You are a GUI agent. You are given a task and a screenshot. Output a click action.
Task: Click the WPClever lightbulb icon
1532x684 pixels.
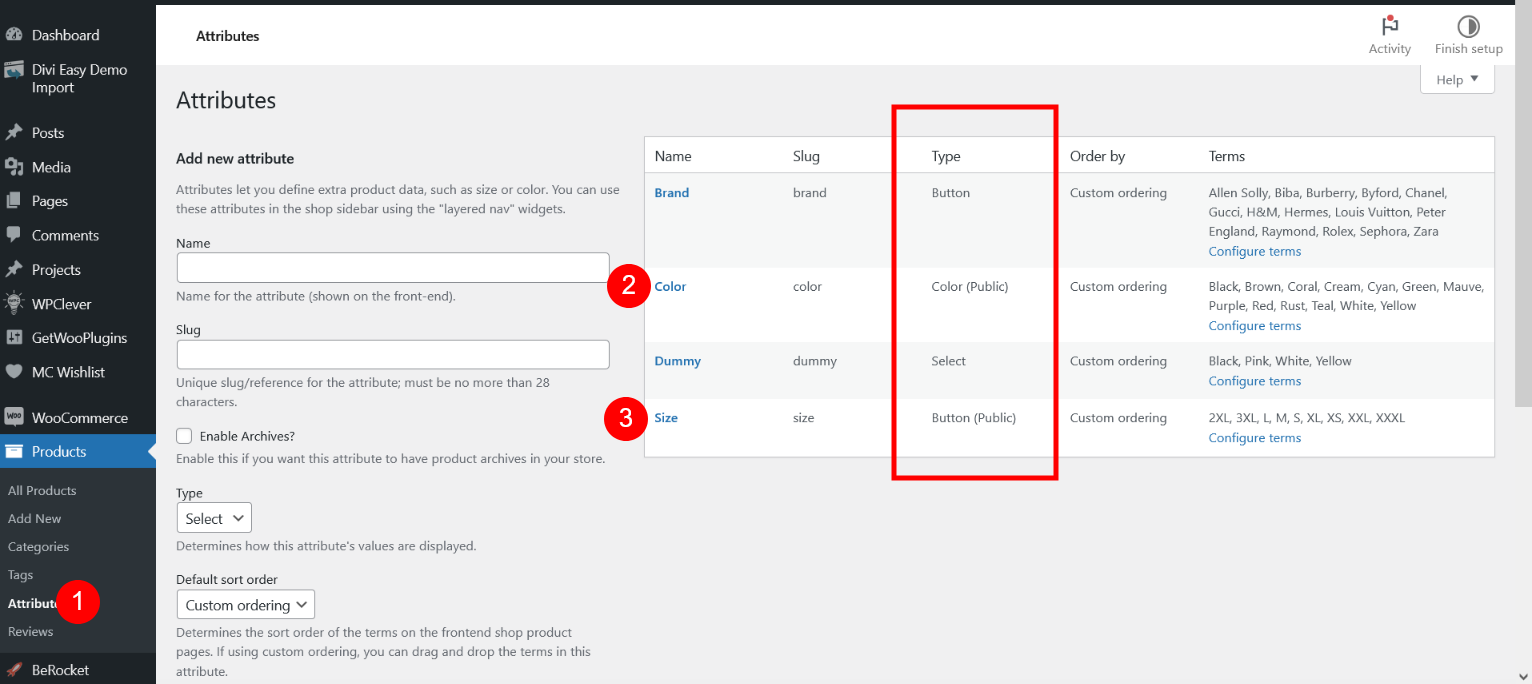[14, 304]
